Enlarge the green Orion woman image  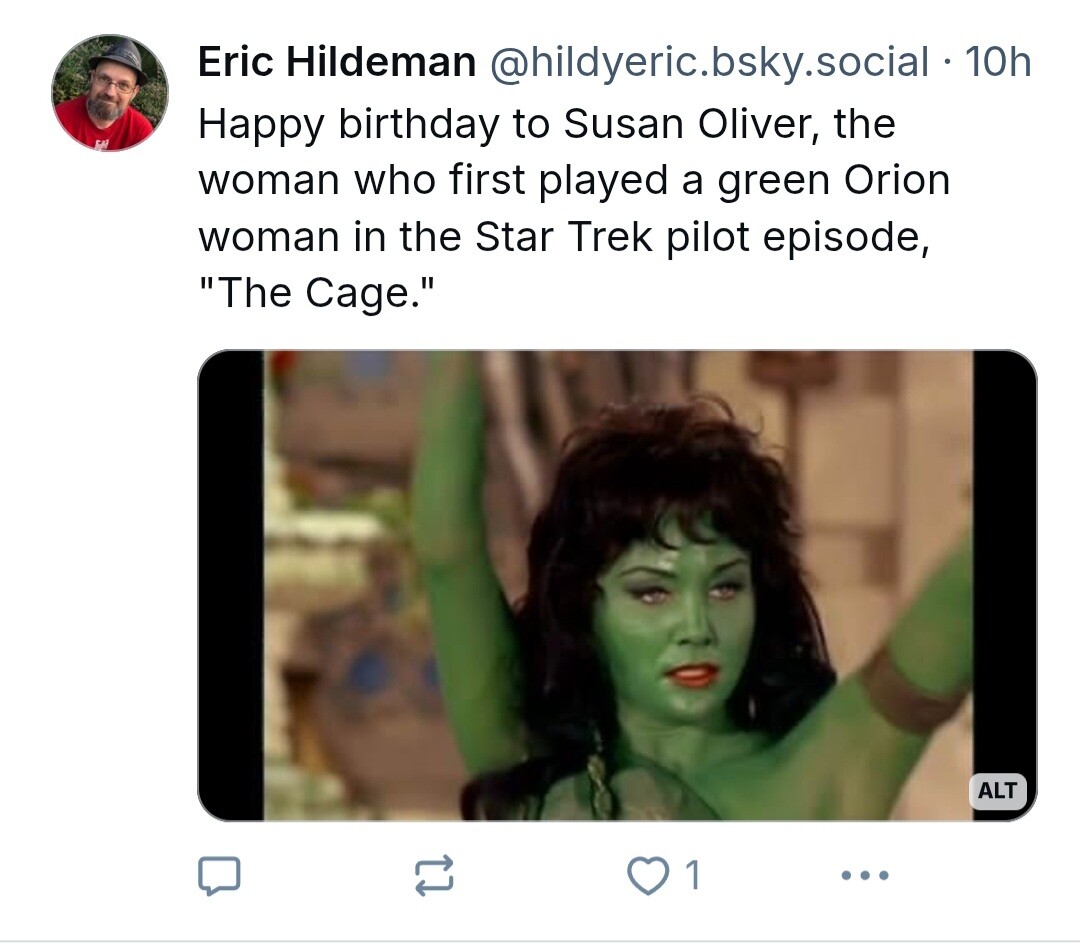tap(617, 585)
